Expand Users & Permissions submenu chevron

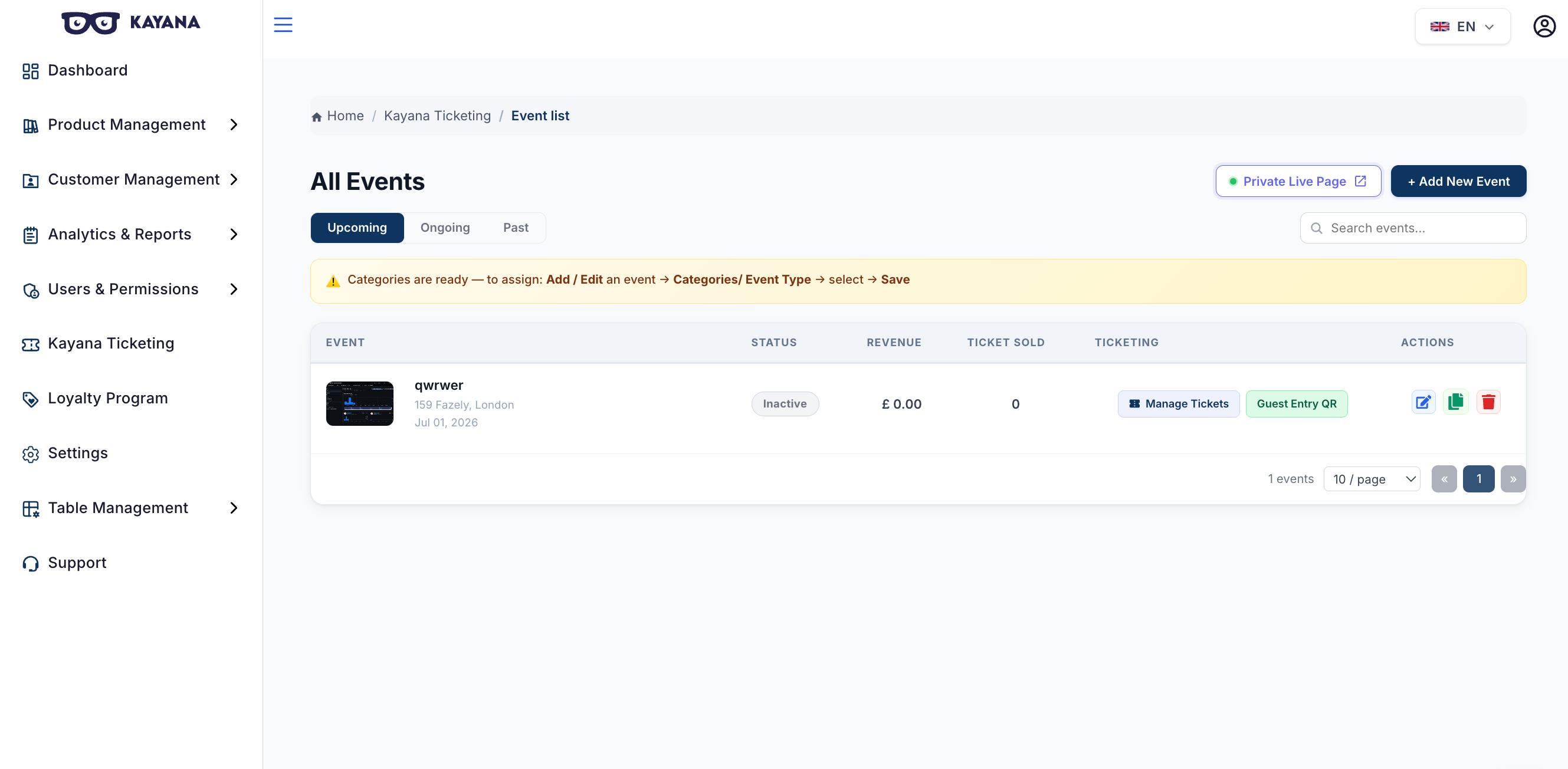[x=234, y=289]
